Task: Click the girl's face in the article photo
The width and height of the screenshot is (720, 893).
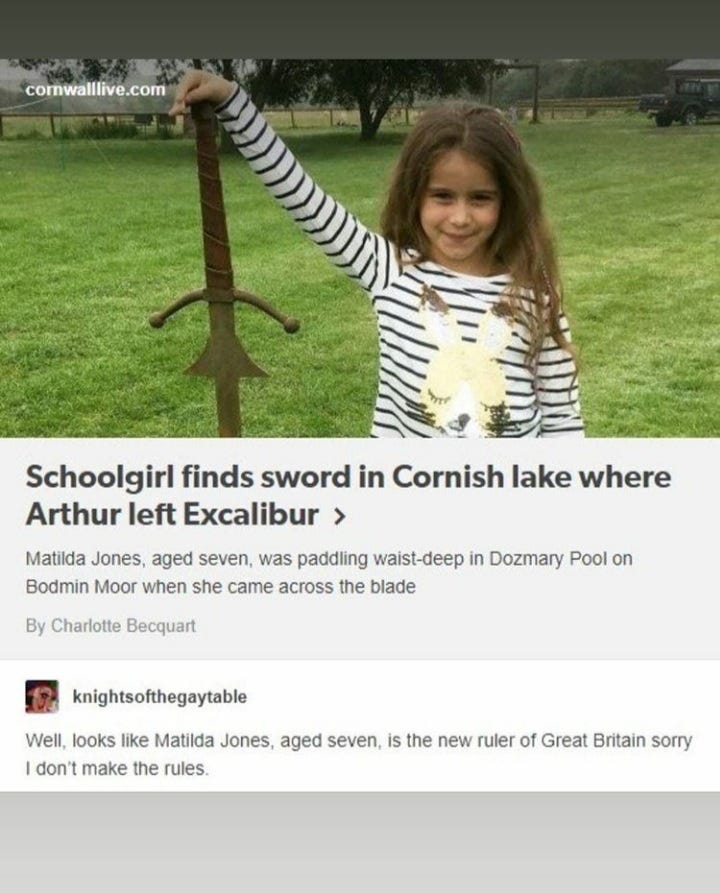Action: 460,208
